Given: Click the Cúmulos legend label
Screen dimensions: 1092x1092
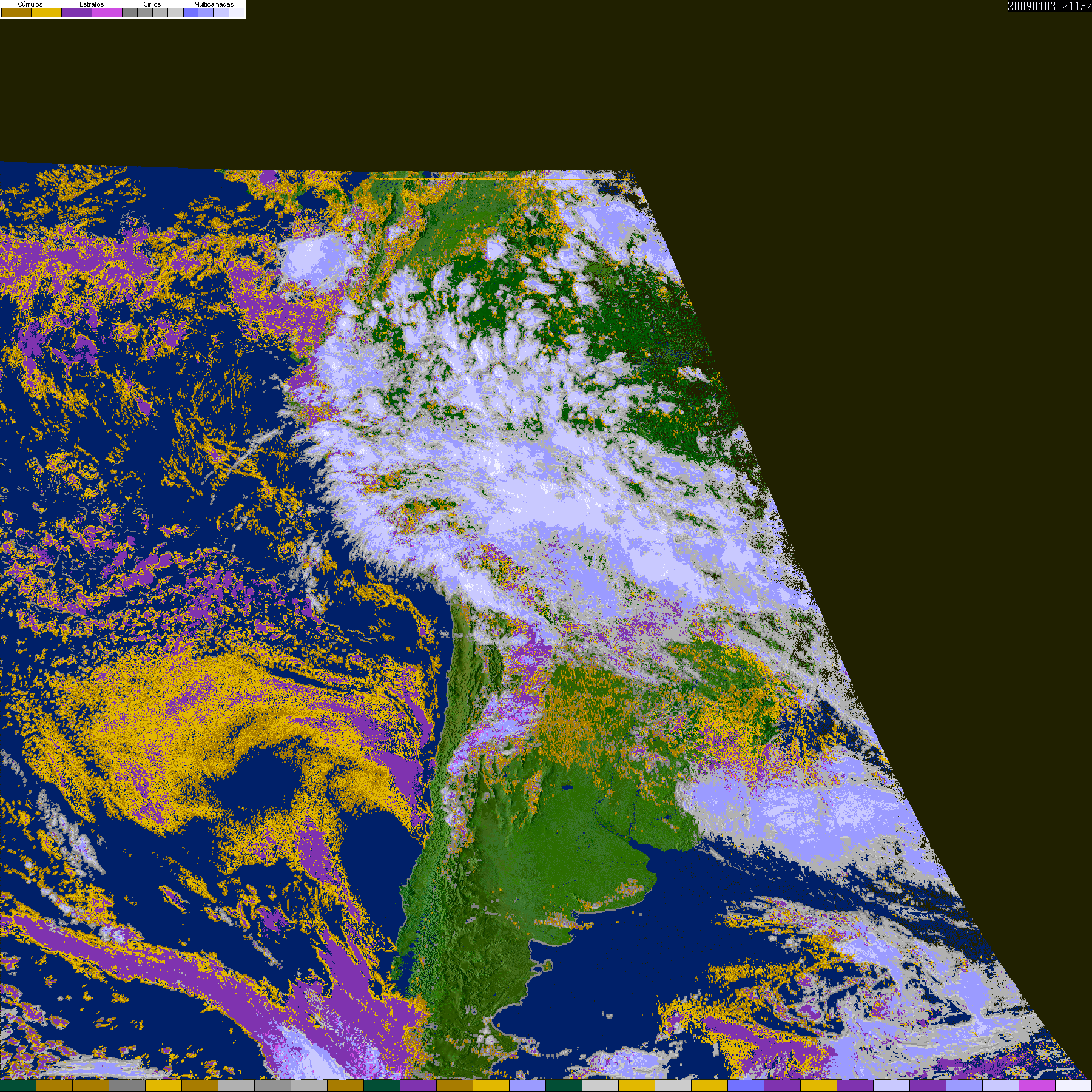Looking at the screenshot, I should pyautogui.click(x=30, y=4).
